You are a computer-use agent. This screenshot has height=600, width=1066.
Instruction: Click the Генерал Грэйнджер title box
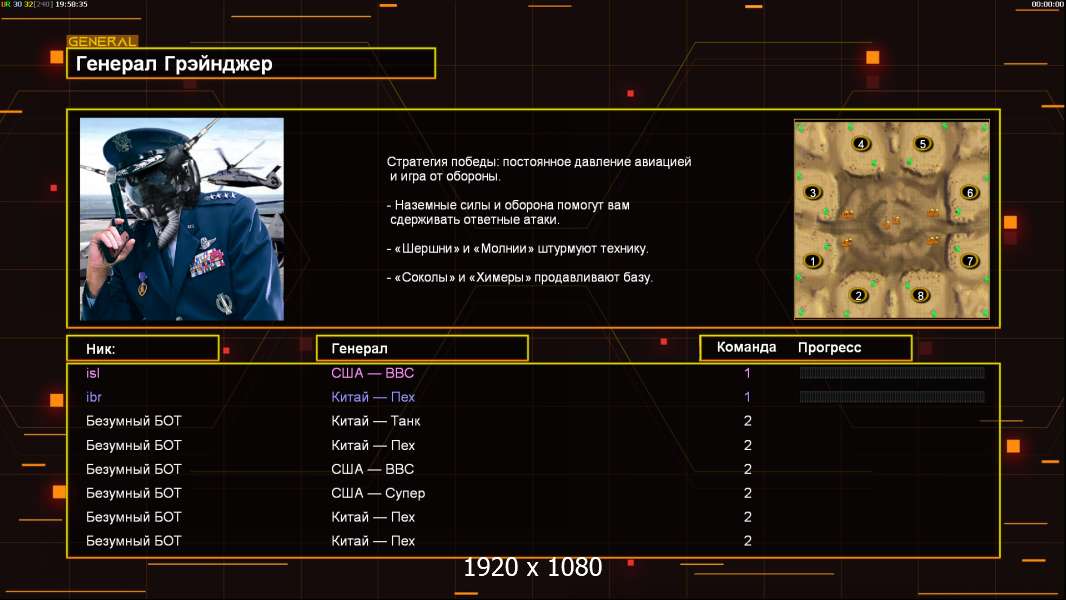(251, 63)
